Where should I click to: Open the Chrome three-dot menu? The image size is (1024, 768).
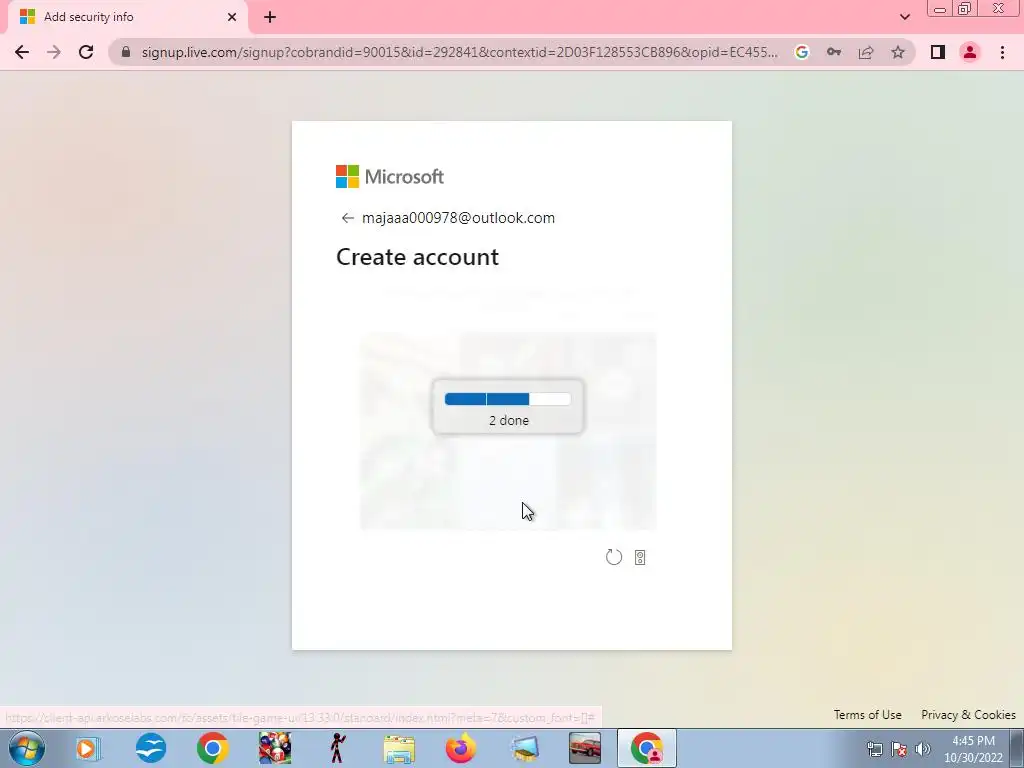(1002, 52)
